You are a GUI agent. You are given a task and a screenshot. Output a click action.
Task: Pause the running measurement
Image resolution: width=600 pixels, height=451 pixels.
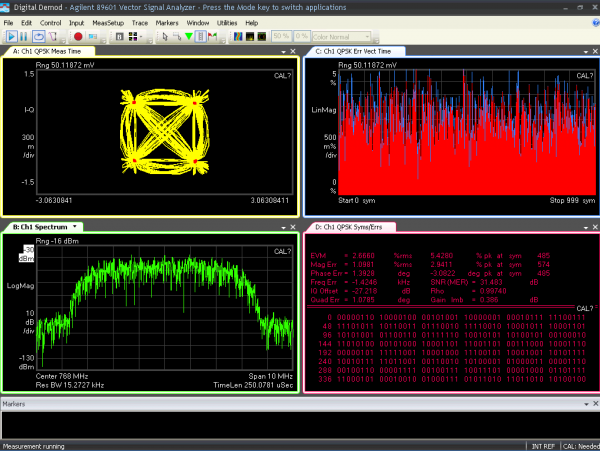[x=23, y=36]
